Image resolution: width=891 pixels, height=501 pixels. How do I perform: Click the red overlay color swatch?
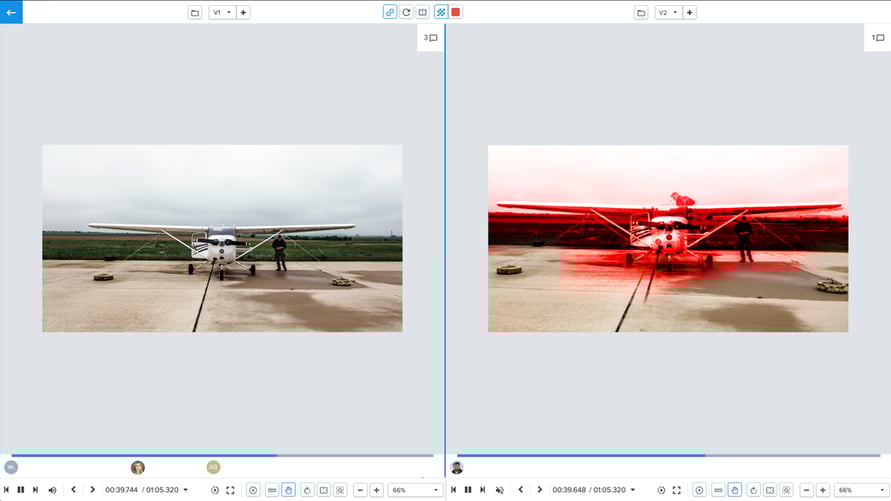tap(456, 12)
